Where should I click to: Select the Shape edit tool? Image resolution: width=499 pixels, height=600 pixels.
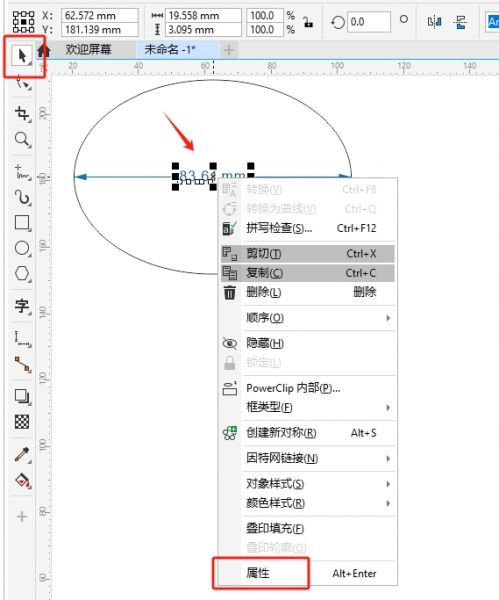tap(23, 82)
